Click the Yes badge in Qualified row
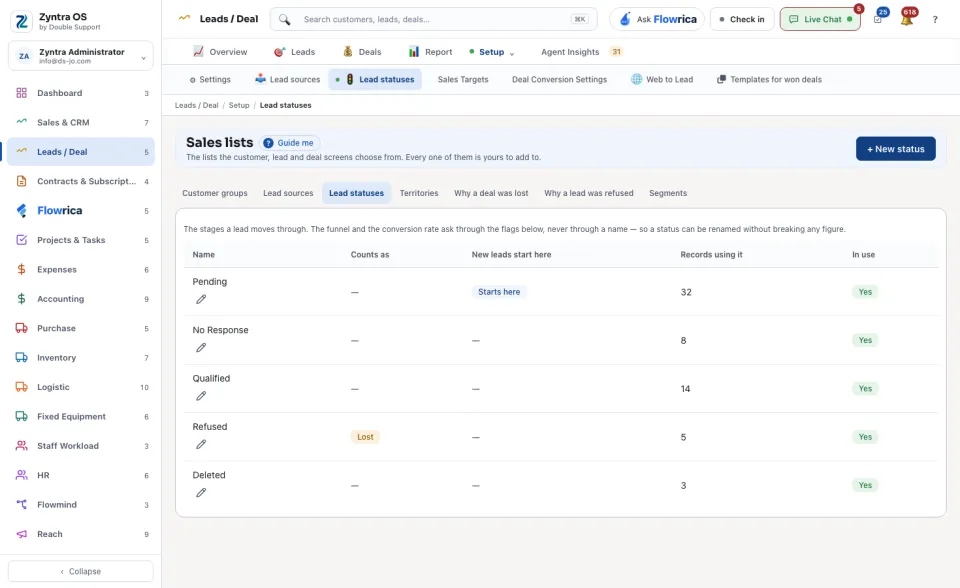960x588 pixels. (864, 388)
